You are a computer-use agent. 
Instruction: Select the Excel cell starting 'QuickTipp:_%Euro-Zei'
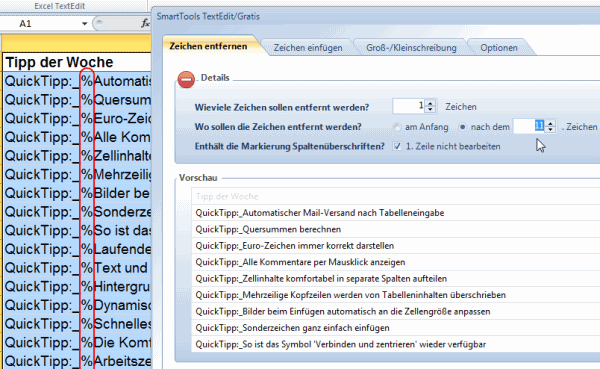(x=77, y=118)
